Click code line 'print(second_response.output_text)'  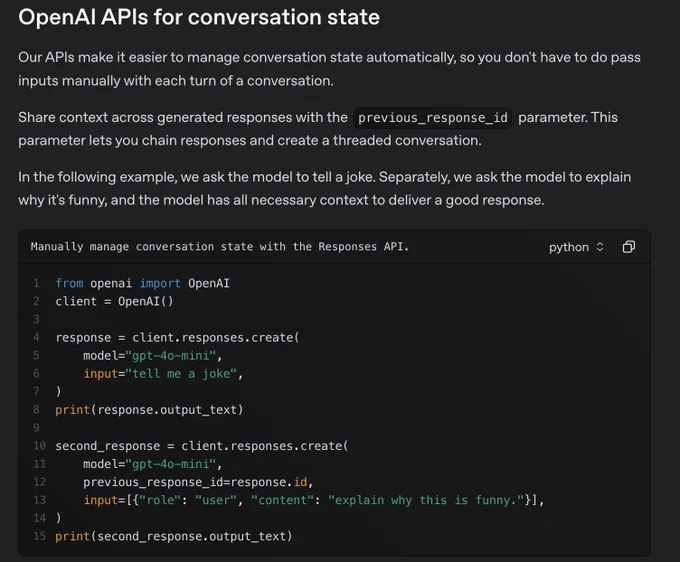(x=173, y=536)
